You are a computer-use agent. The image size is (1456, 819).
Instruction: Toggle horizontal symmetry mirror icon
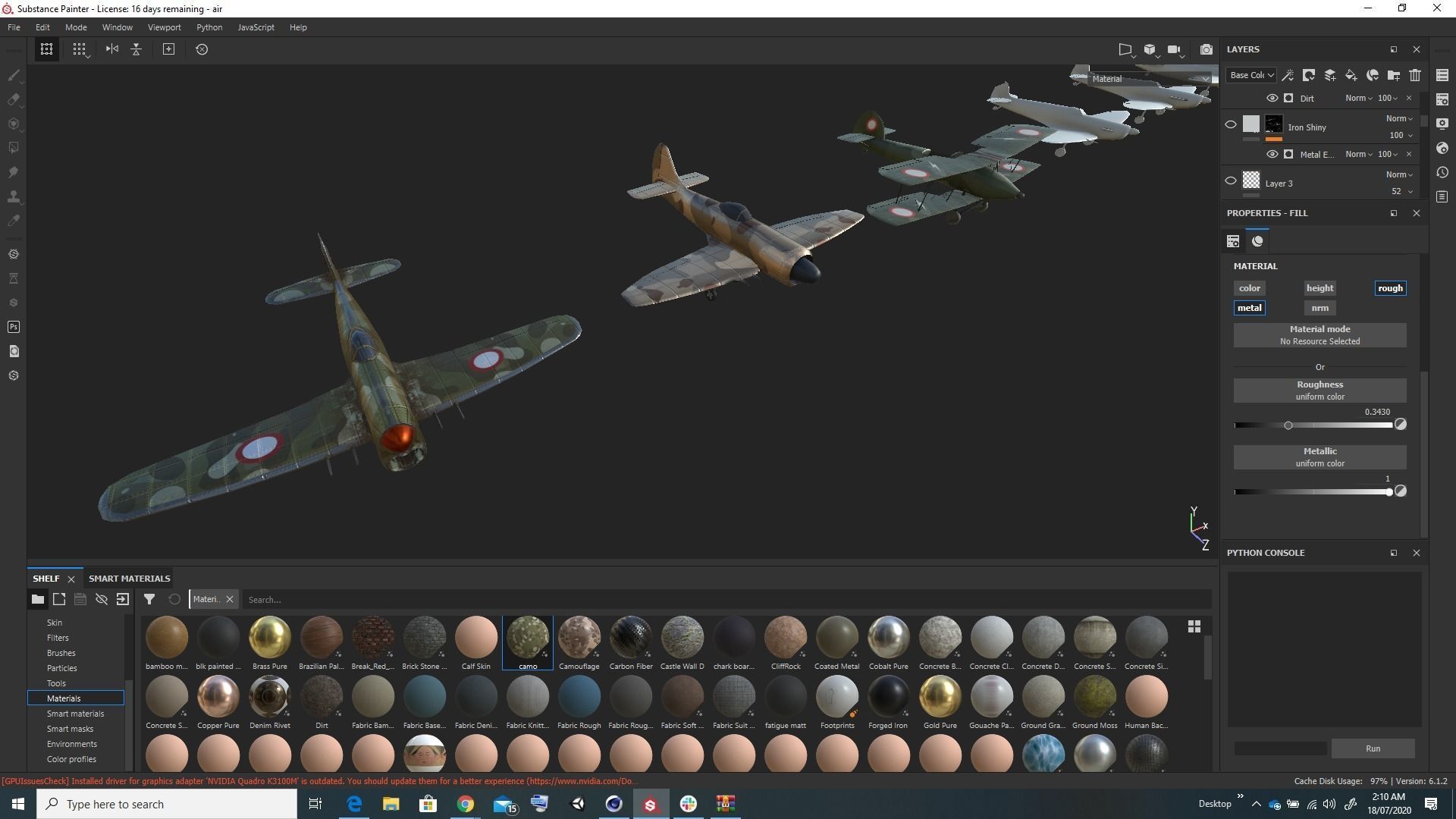click(x=112, y=49)
